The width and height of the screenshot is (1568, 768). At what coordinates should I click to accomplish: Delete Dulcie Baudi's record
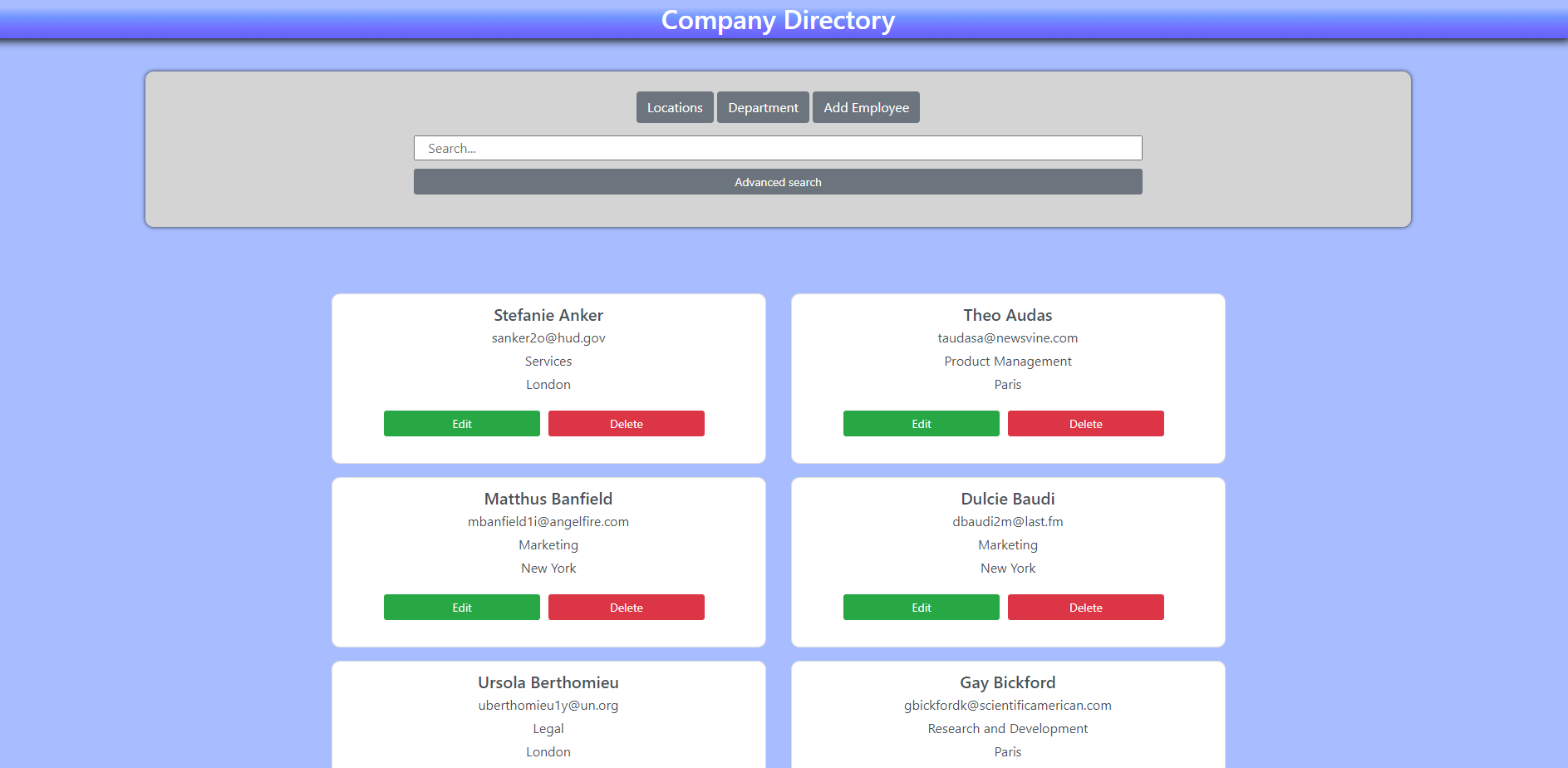[1086, 608]
